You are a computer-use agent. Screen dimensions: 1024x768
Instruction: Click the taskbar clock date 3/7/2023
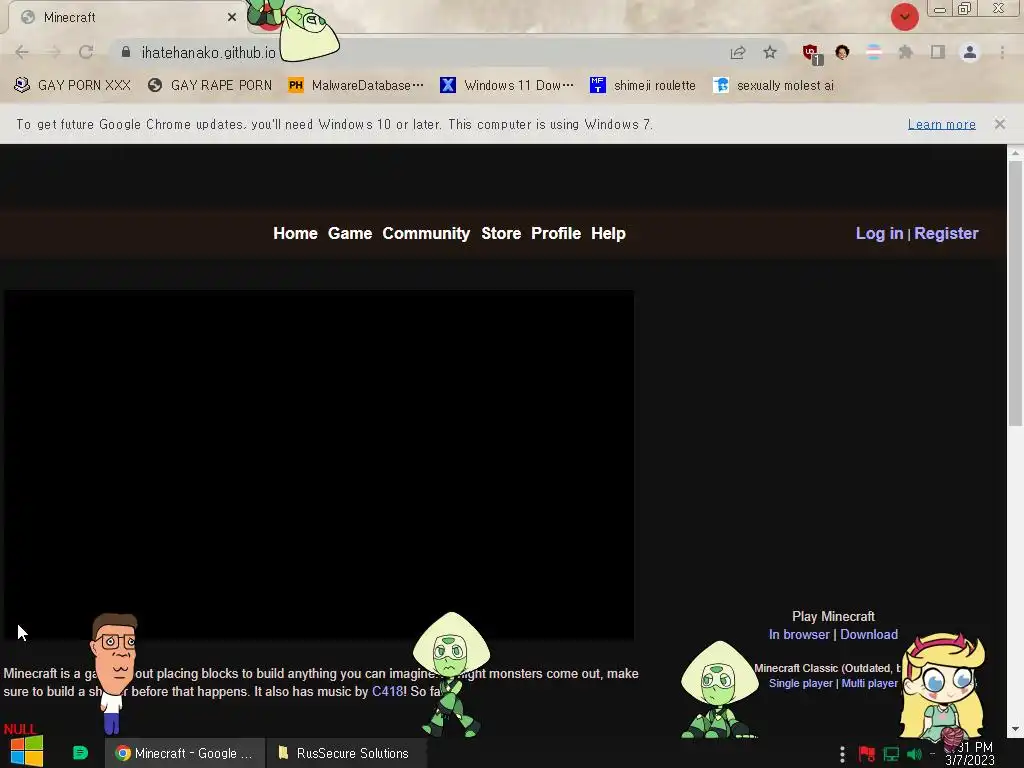point(970,760)
